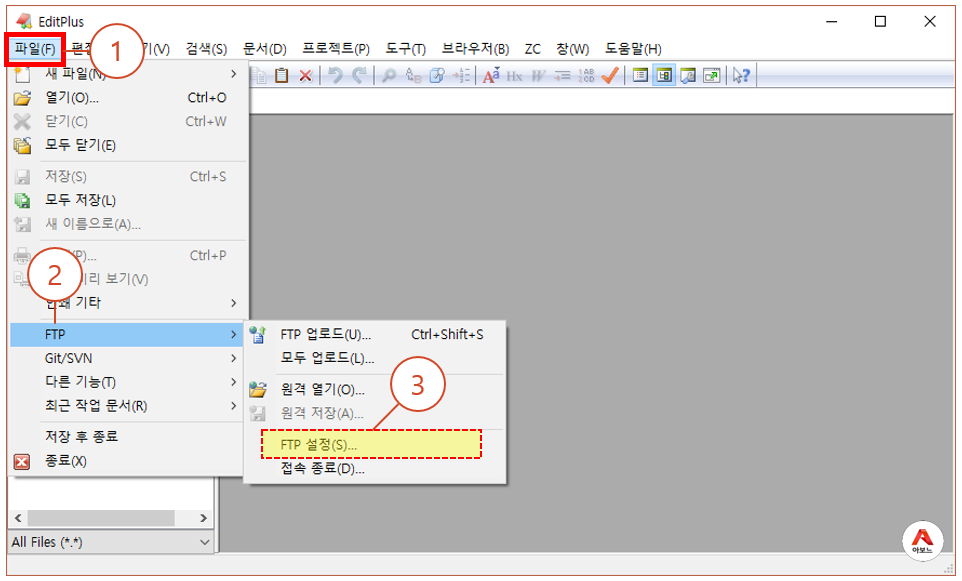Maximize the EditPlus window
962x581 pixels.
pos(880,21)
